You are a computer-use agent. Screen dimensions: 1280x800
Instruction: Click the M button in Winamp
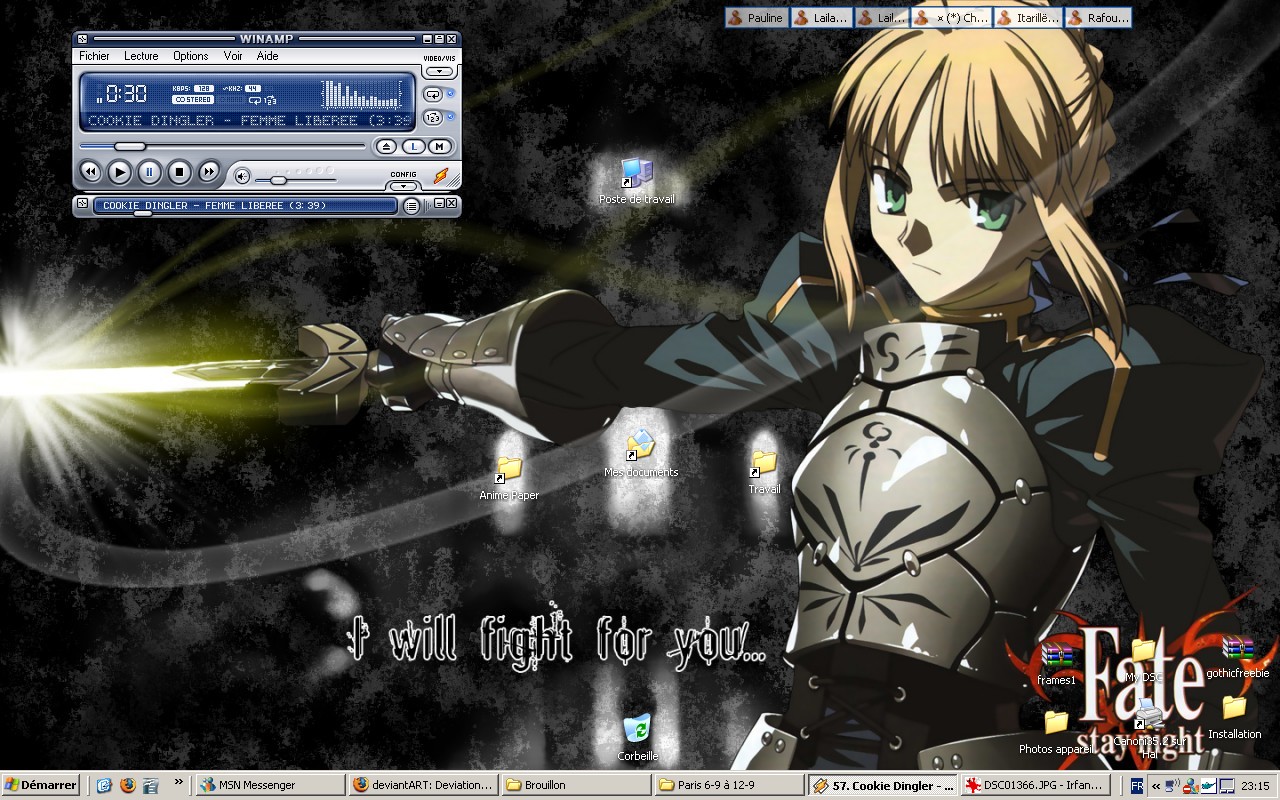pyautogui.click(x=439, y=146)
